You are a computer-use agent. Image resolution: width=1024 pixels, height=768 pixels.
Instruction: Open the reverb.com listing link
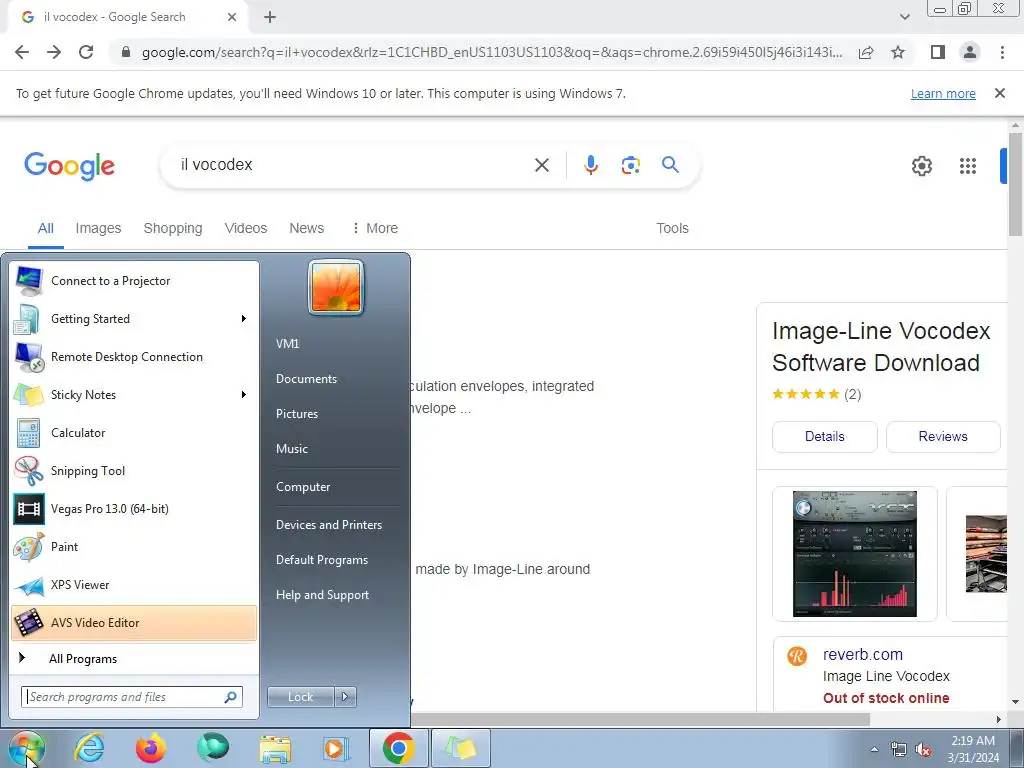[862, 654]
